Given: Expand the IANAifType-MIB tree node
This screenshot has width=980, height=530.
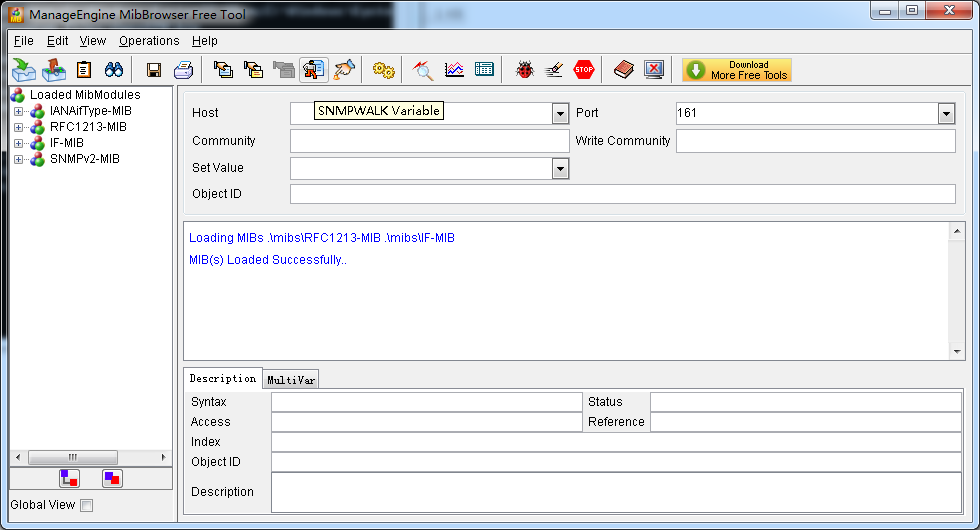Looking at the screenshot, I should pyautogui.click(x=18, y=111).
